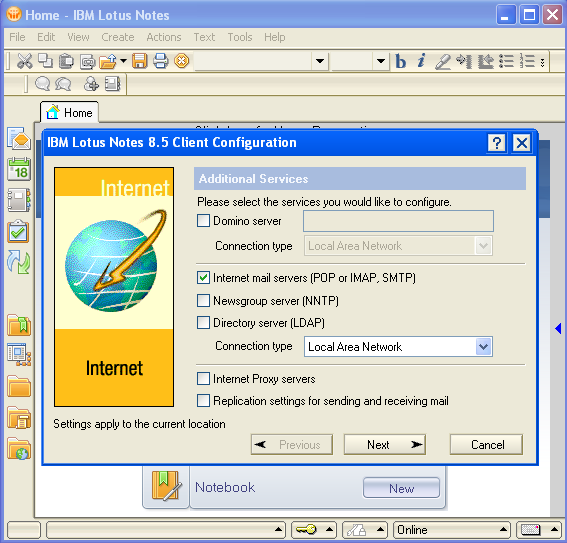The height and width of the screenshot is (543, 567).
Task: Open the Help menu
Action: pos(274,37)
